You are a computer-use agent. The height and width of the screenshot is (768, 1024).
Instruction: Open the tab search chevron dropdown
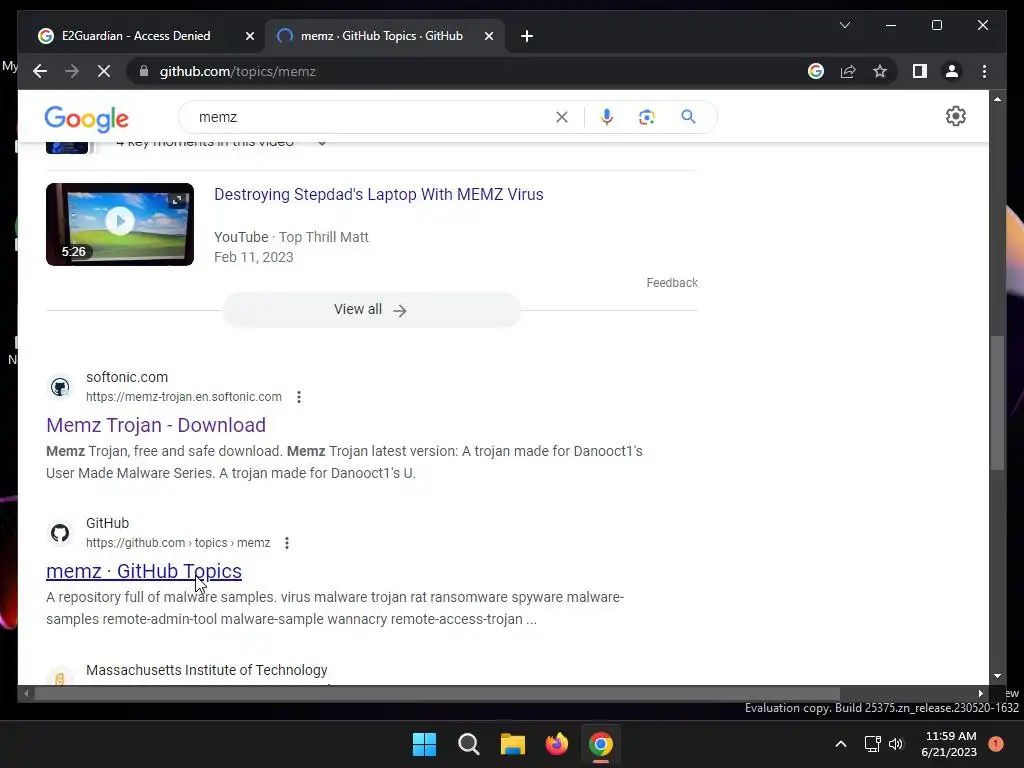pos(844,25)
